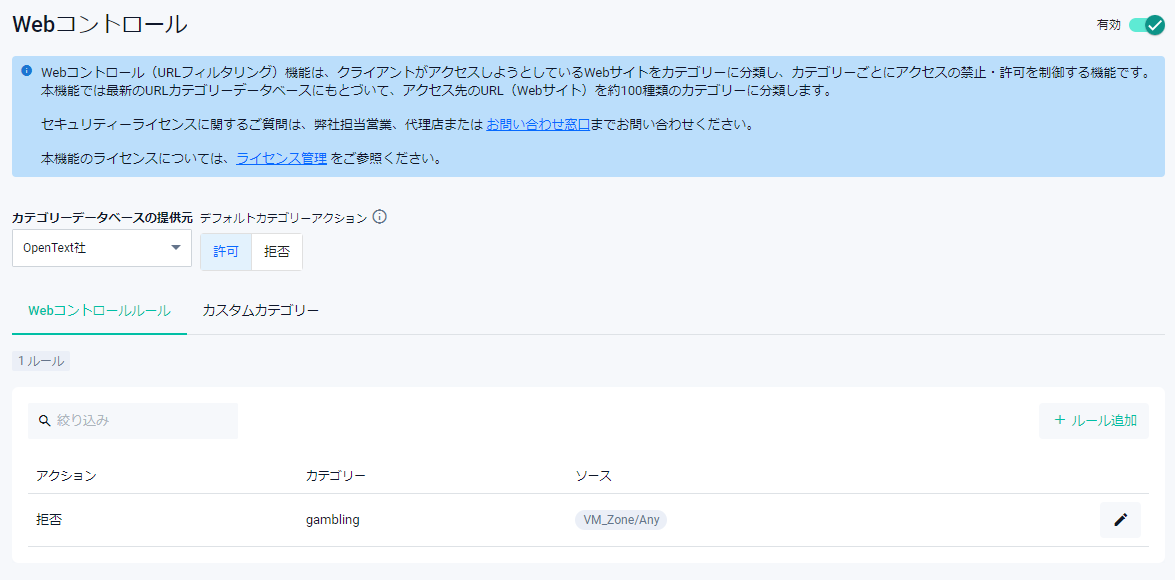Click the magnifier icon in the filter box

click(44, 421)
